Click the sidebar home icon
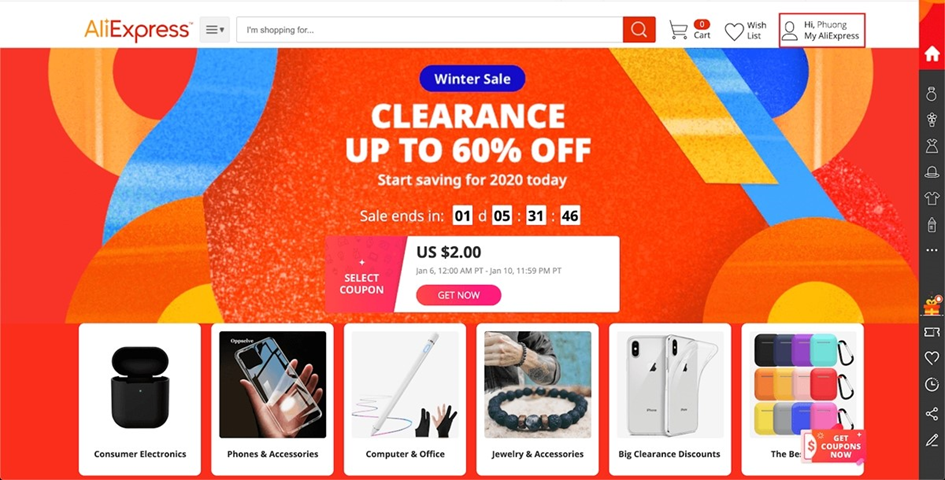The height and width of the screenshot is (480, 945). tap(932, 54)
